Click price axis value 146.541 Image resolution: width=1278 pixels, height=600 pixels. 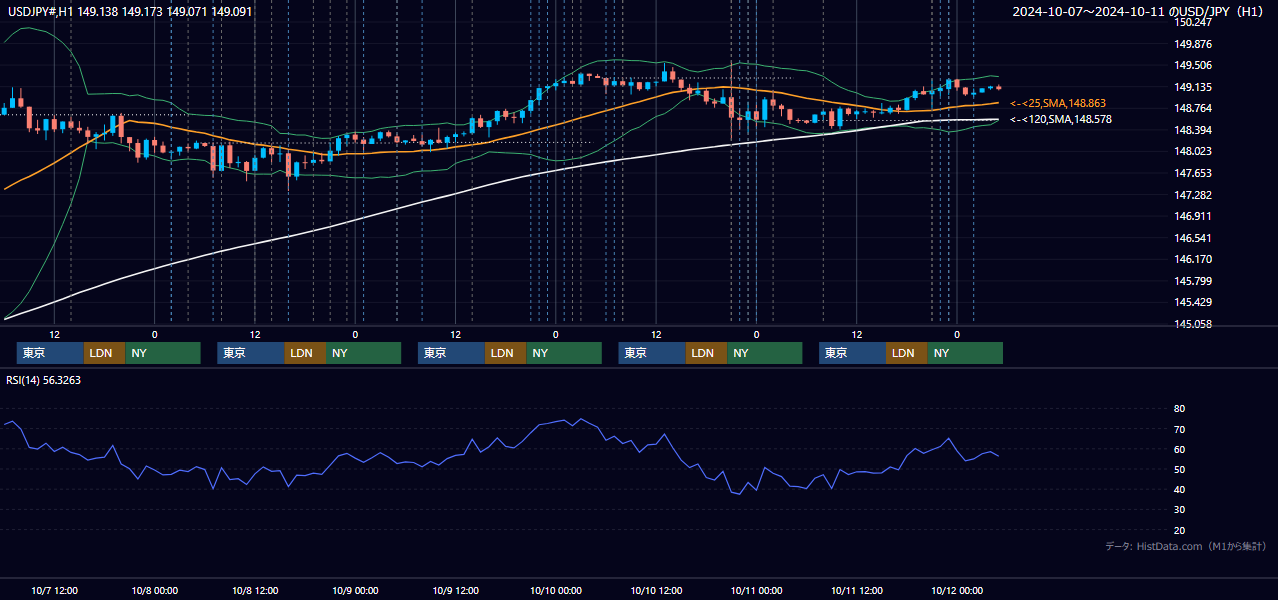click(x=1192, y=238)
